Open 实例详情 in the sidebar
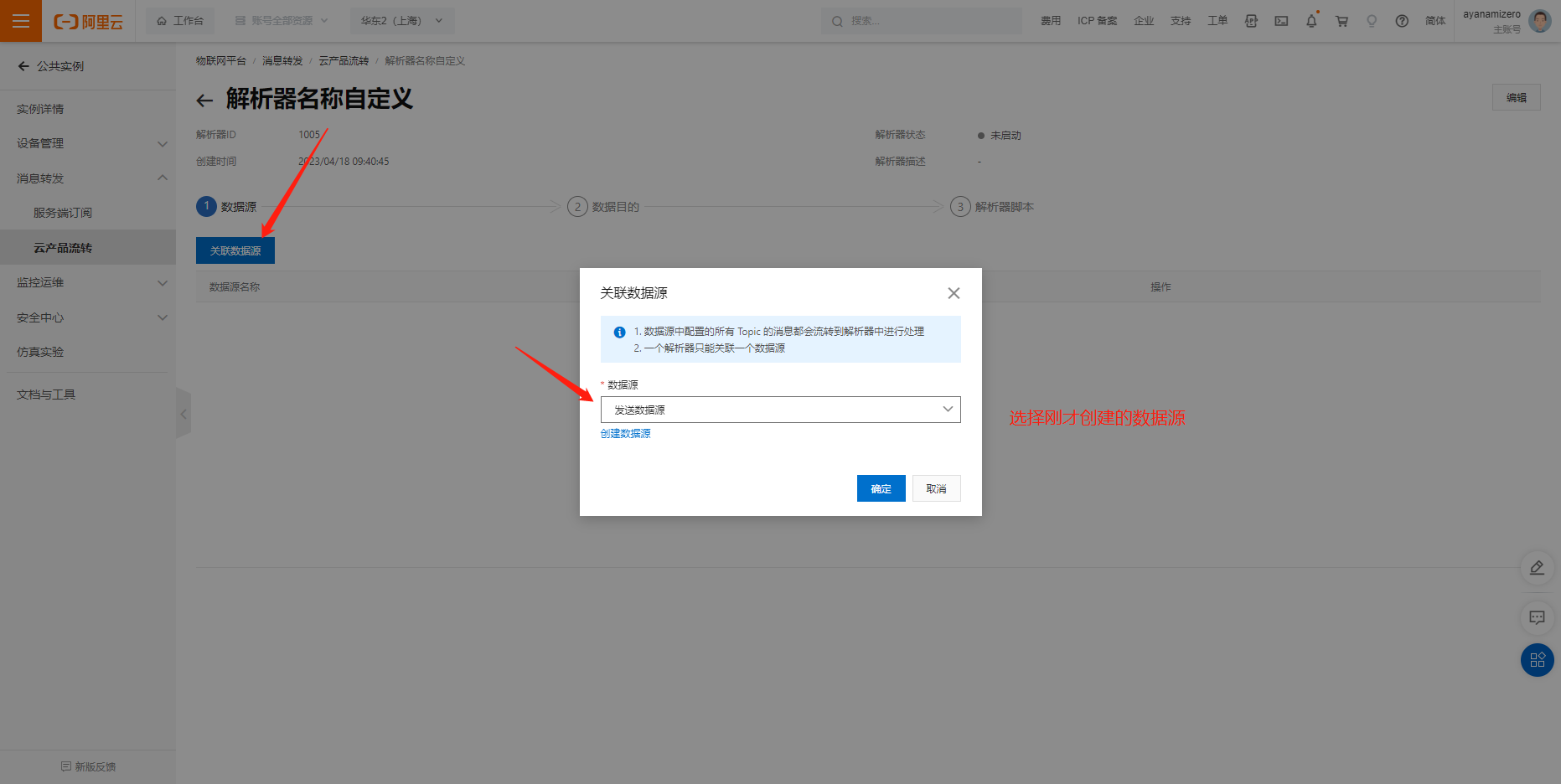 (x=40, y=109)
